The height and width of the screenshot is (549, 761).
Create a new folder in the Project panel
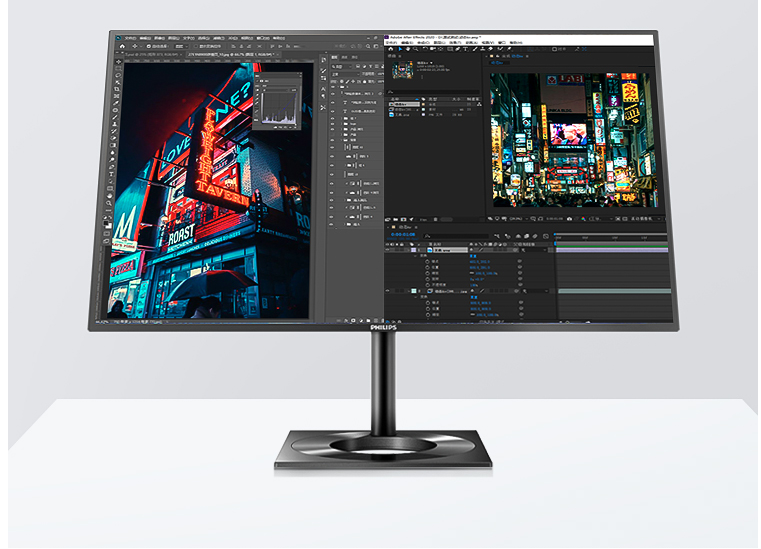395,219
